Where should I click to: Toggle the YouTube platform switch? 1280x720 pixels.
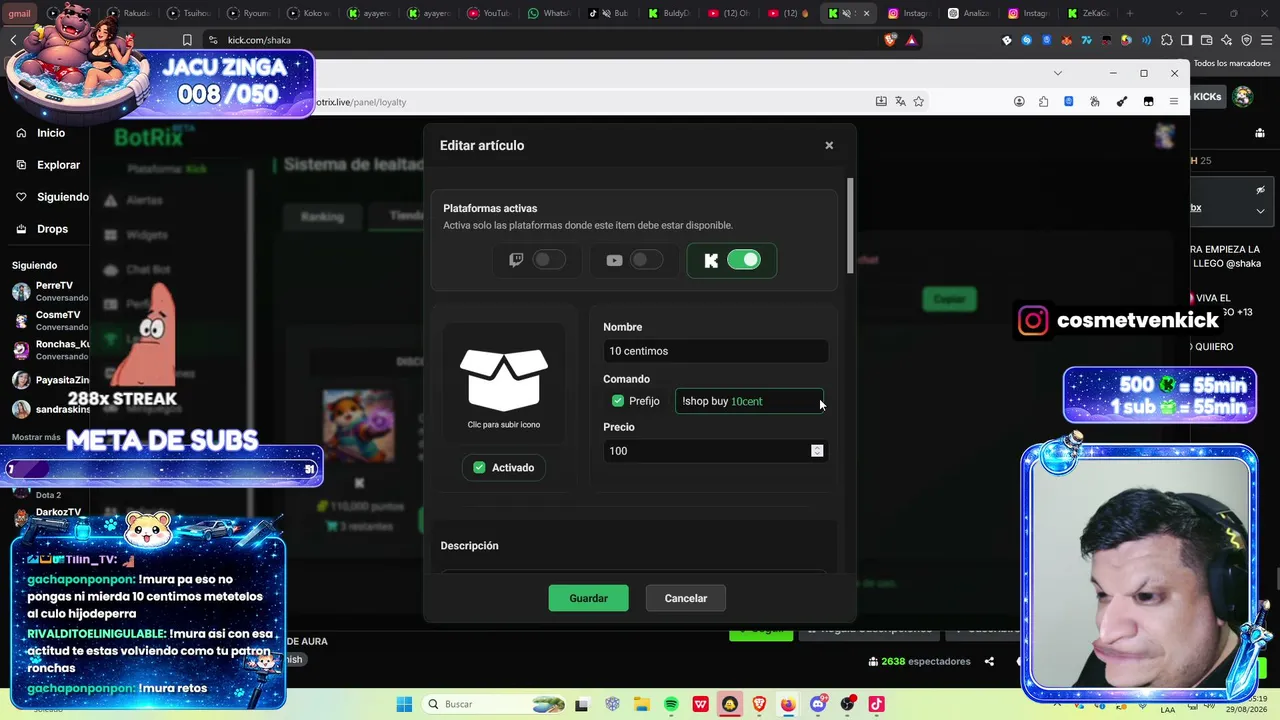(x=647, y=260)
